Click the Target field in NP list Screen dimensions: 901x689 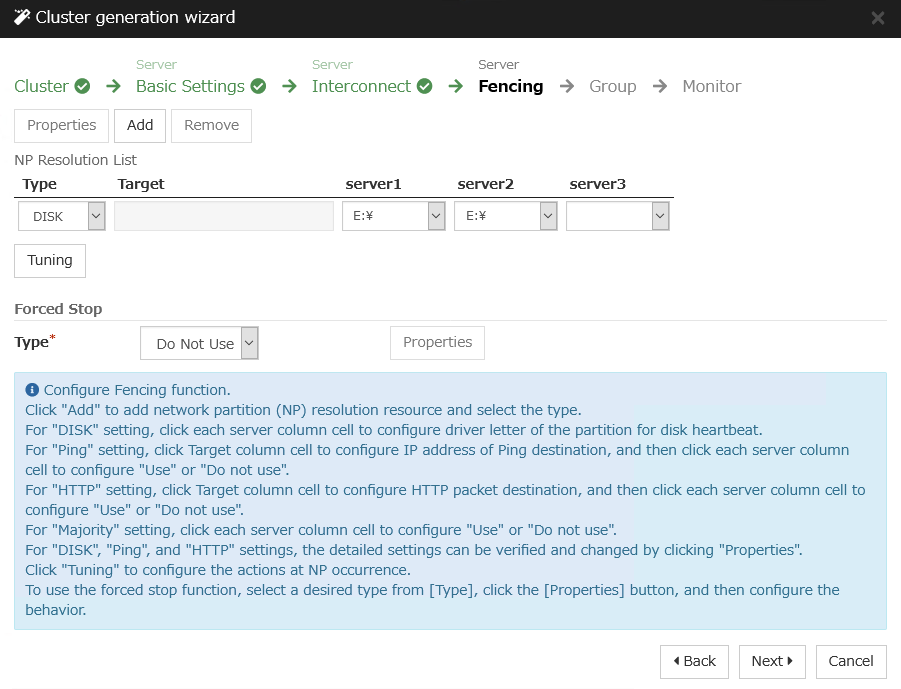click(224, 216)
